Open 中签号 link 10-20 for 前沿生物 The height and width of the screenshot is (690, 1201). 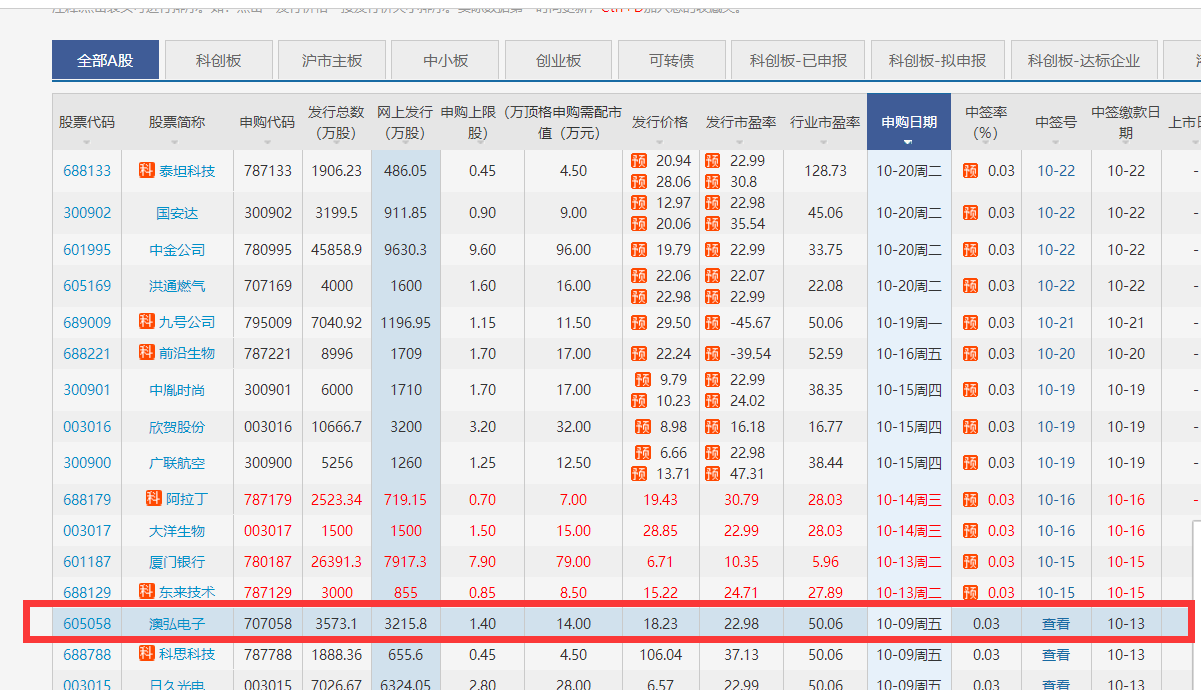tap(1056, 354)
